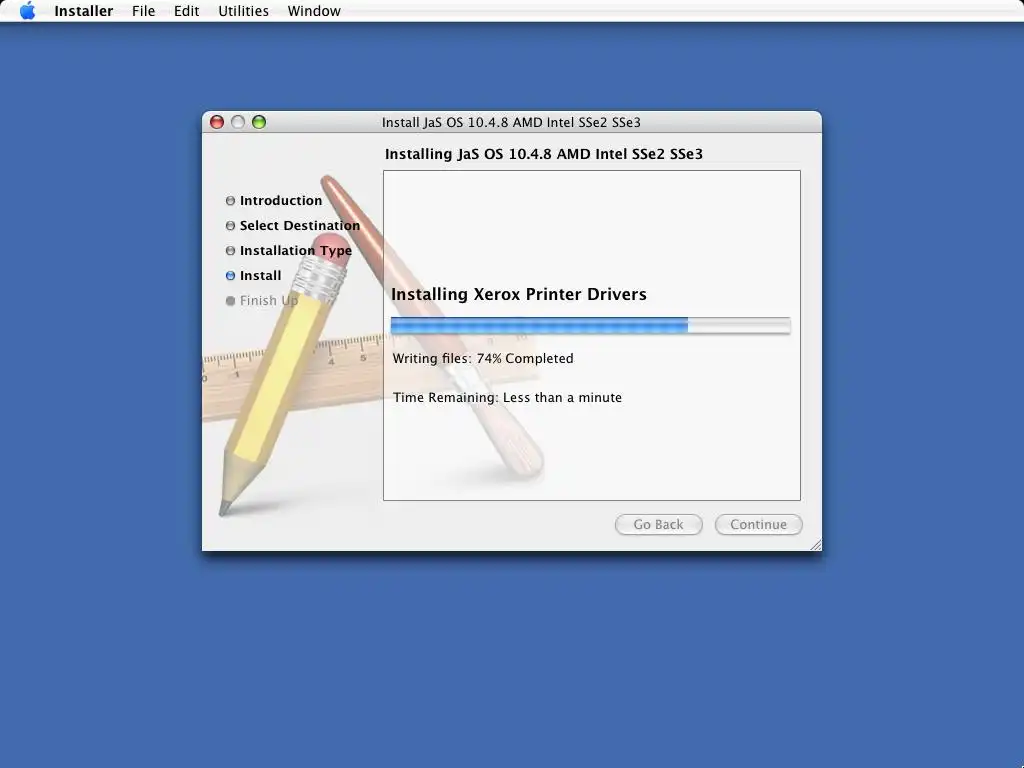This screenshot has width=1024, height=768.
Task: Open the Apple menu
Action: click(27, 10)
